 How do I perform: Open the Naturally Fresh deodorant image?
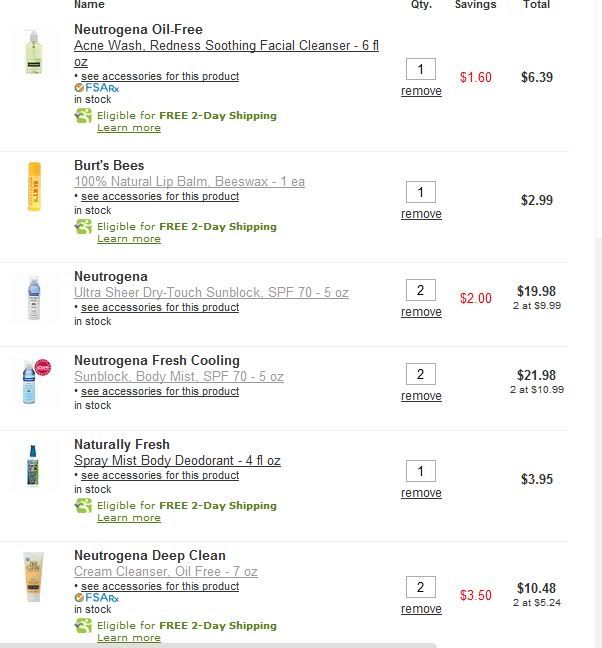tap(35, 466)
